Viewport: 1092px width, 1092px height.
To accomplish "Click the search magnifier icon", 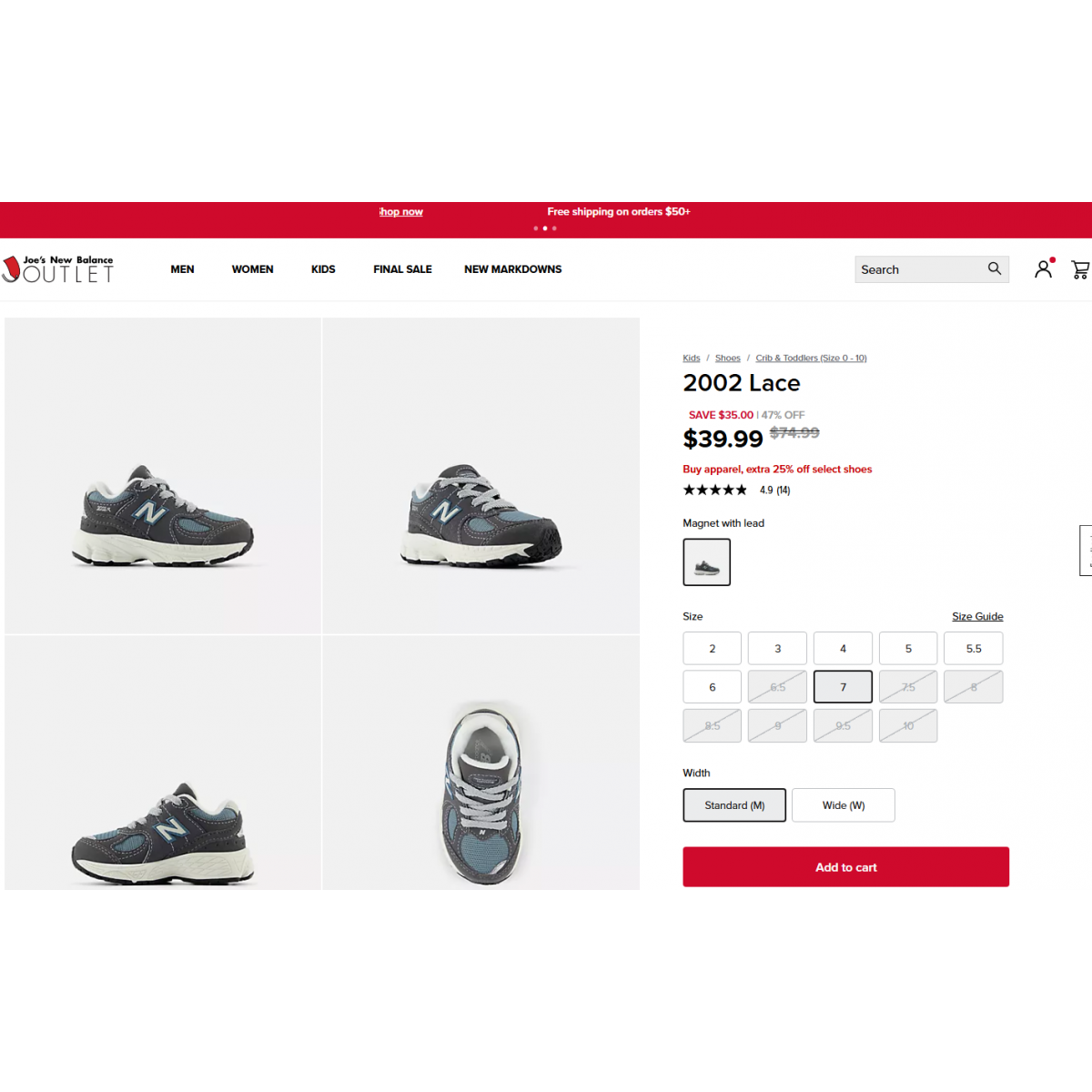I will click(994, 268).
